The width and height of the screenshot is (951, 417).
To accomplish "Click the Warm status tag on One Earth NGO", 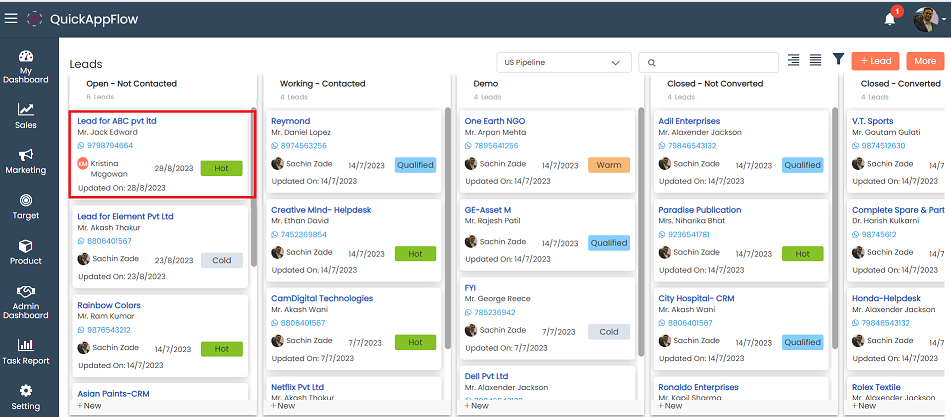I will click(x=608, y=165).
